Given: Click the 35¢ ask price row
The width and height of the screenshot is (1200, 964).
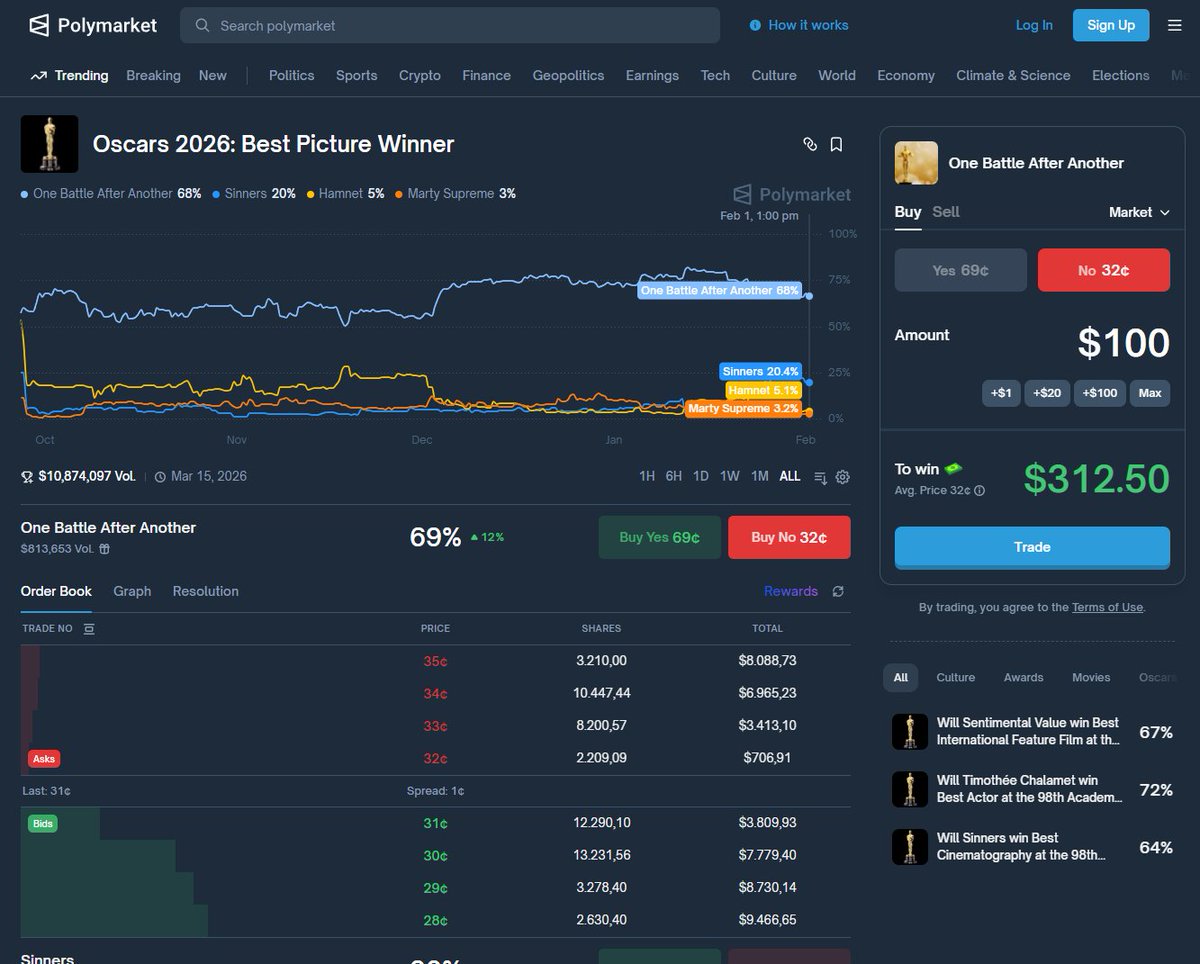Looking at the screenshot, I should (x=435, y=661).
